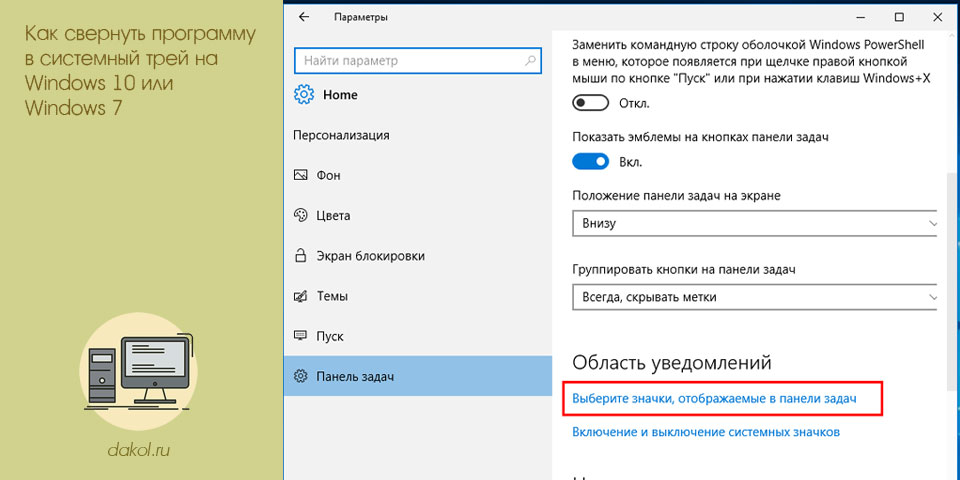Click label Группировать кнопки на панели задач

coord(684,269)
